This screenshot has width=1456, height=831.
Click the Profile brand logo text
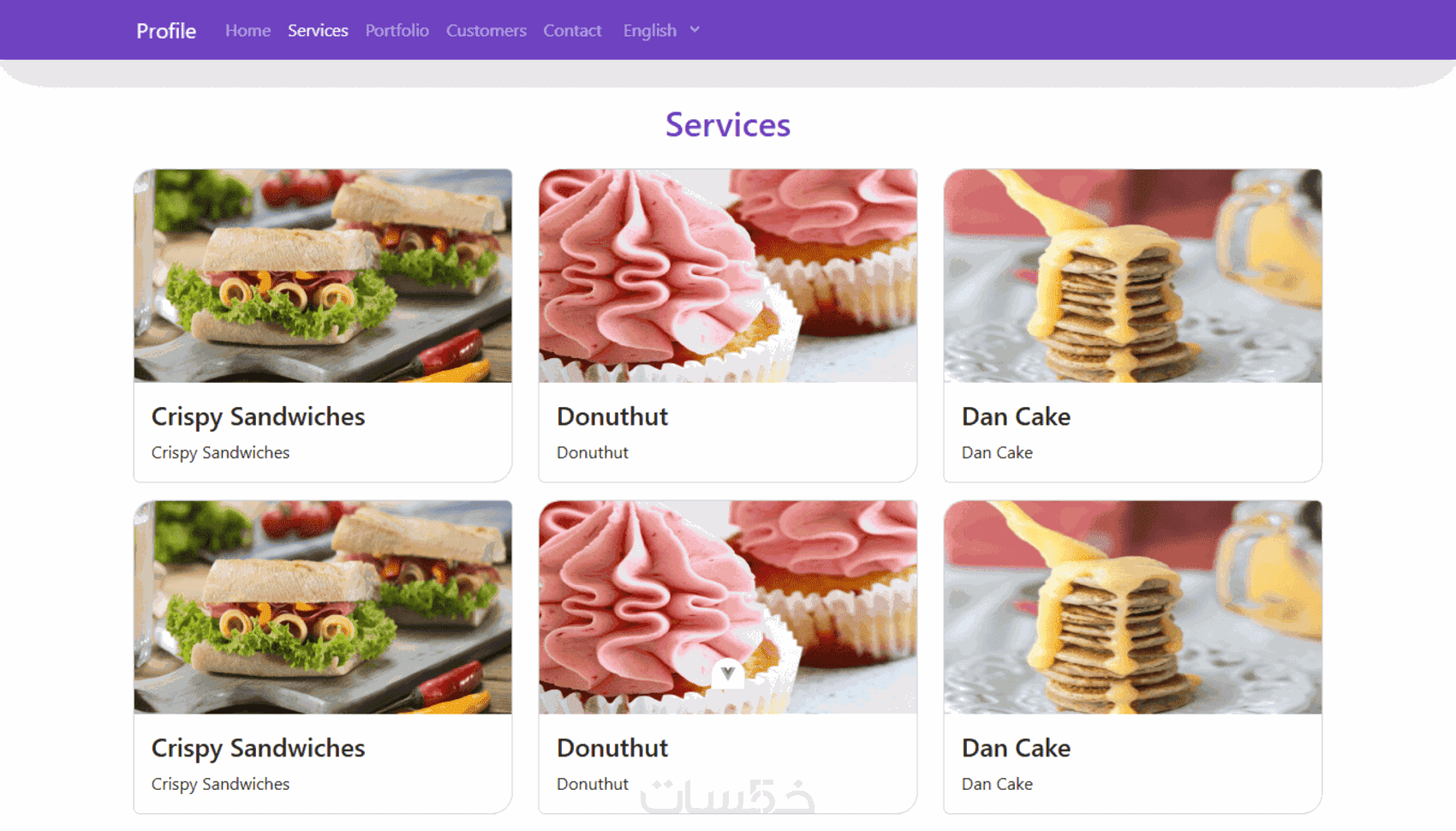point(166,31)
